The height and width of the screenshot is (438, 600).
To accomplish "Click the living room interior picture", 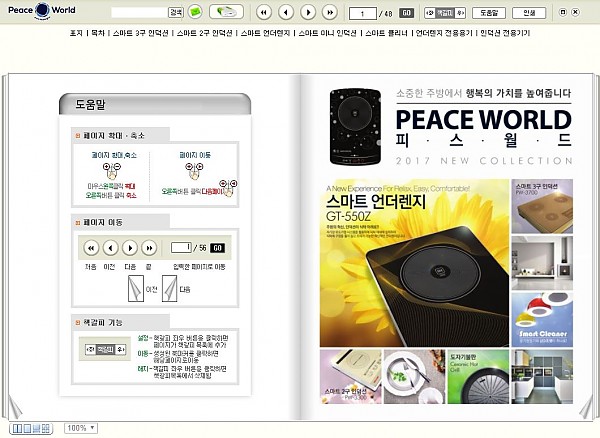I will pyautogui.click(x=542, y=263).
